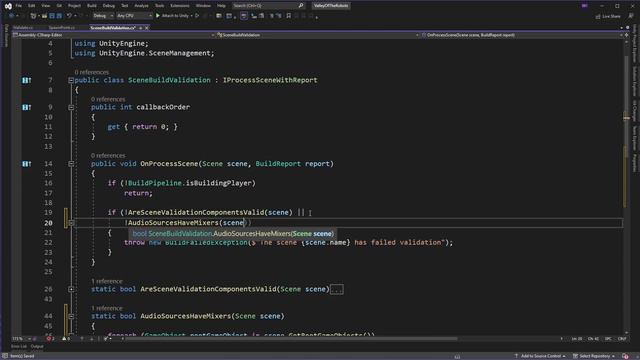Click the feedback icon beside Live Share
The image size is (640, 360).
[631, 16]
